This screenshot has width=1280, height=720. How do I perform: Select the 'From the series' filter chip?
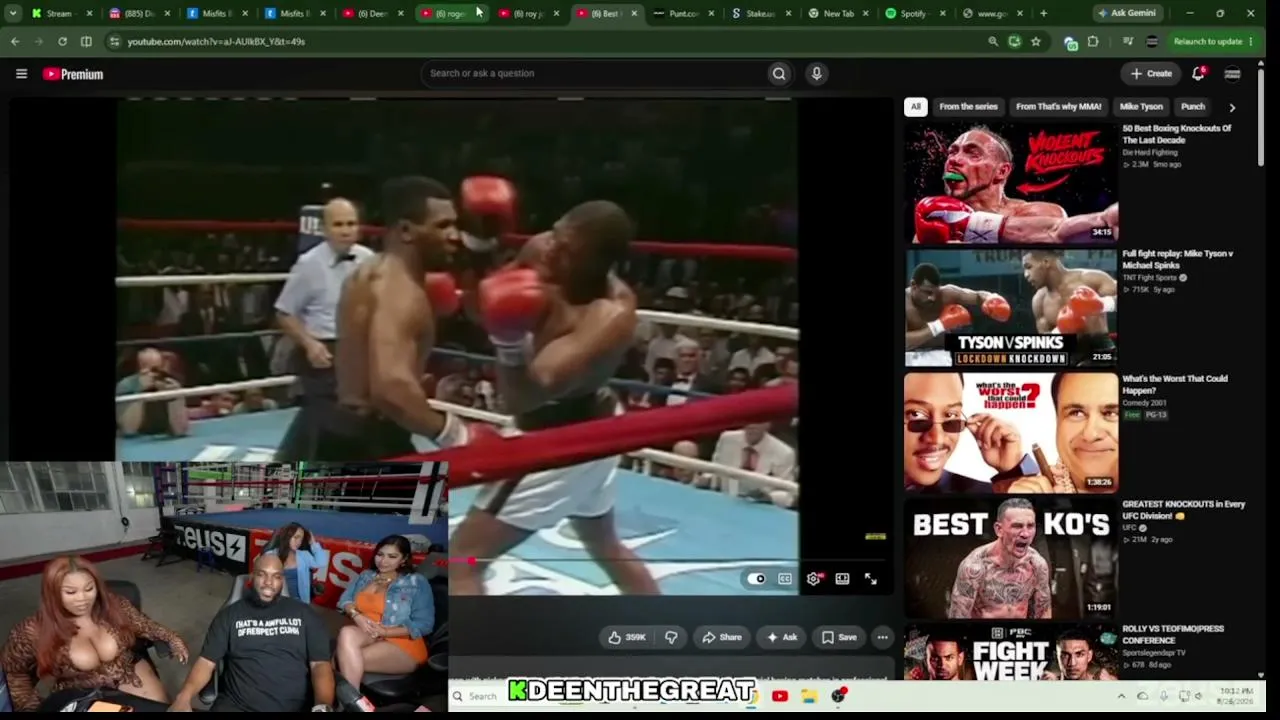(x=968, y=107)
